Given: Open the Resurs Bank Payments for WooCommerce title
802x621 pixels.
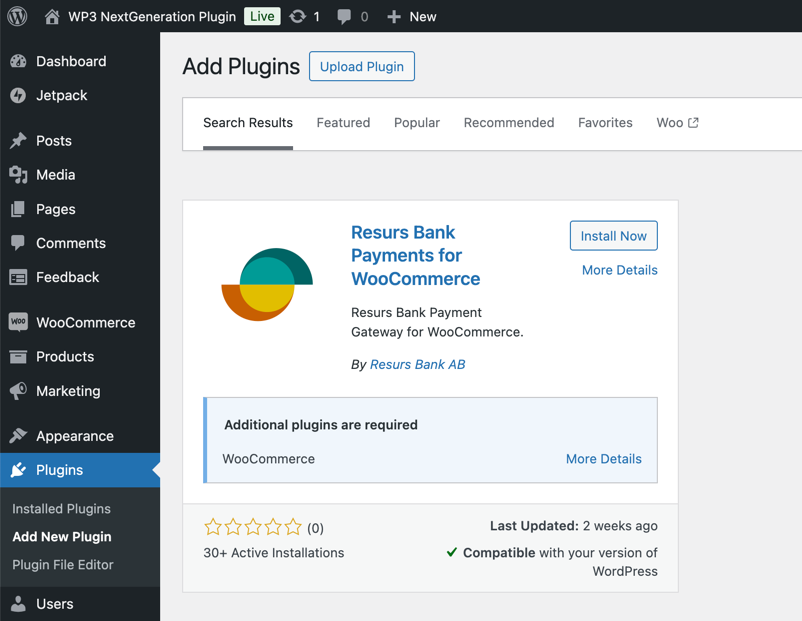Looking at the screenshot, I should (x=416, y=255).
